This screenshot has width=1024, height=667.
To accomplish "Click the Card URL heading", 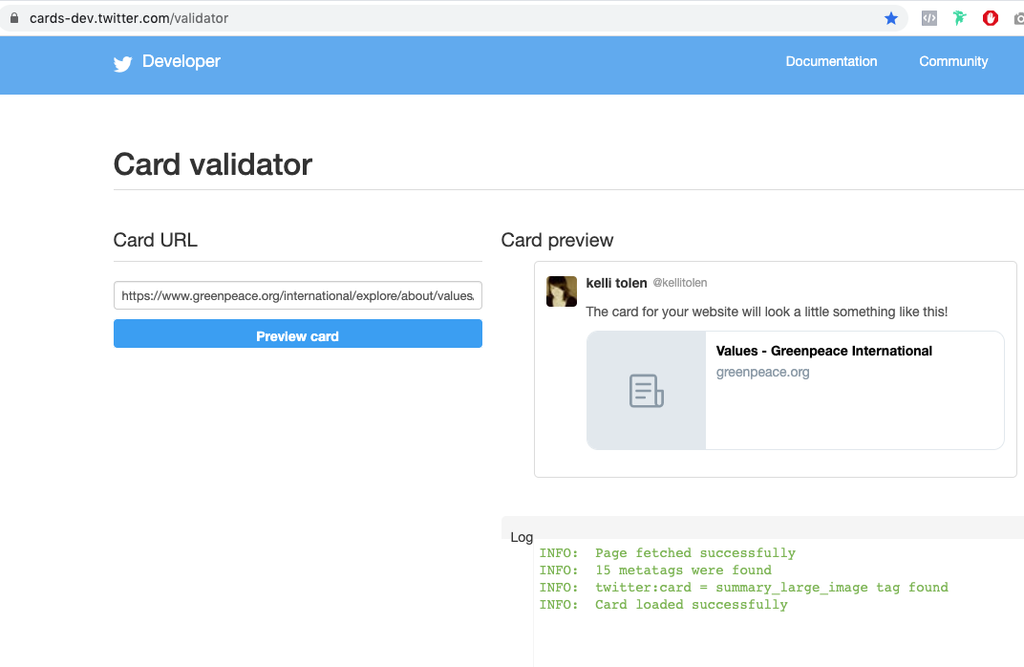I will [155, 240].
